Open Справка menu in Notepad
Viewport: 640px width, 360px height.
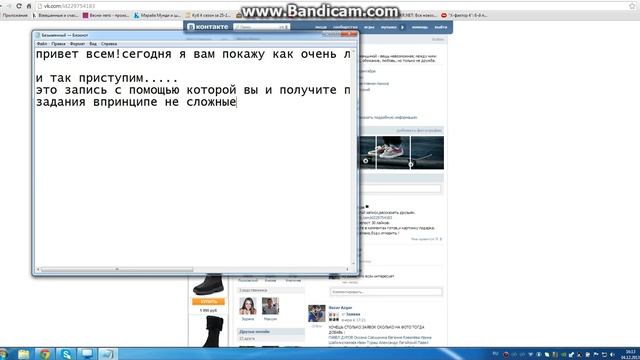109,44
